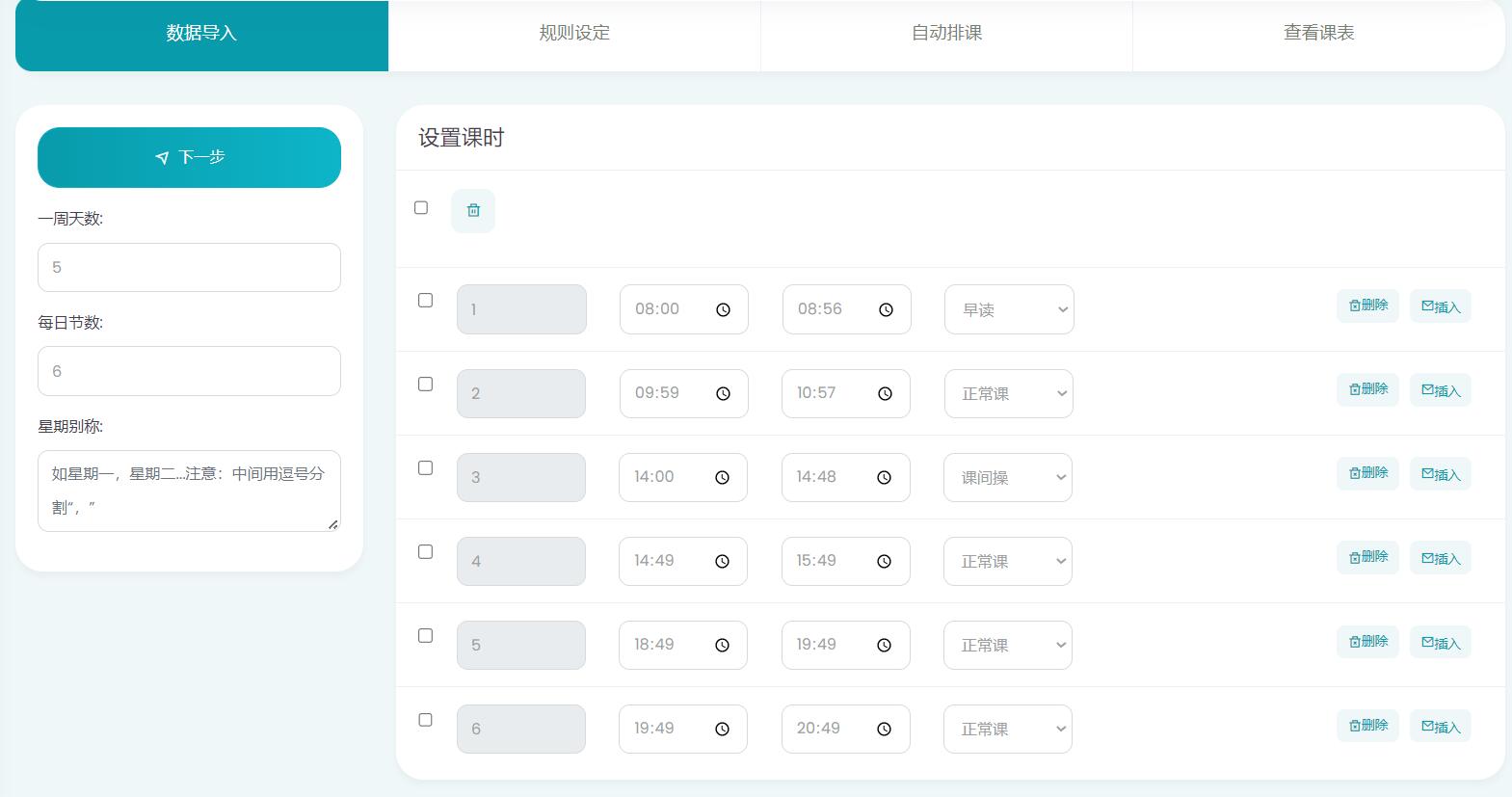Click the 星期别称 text area

tap(189, 491)
